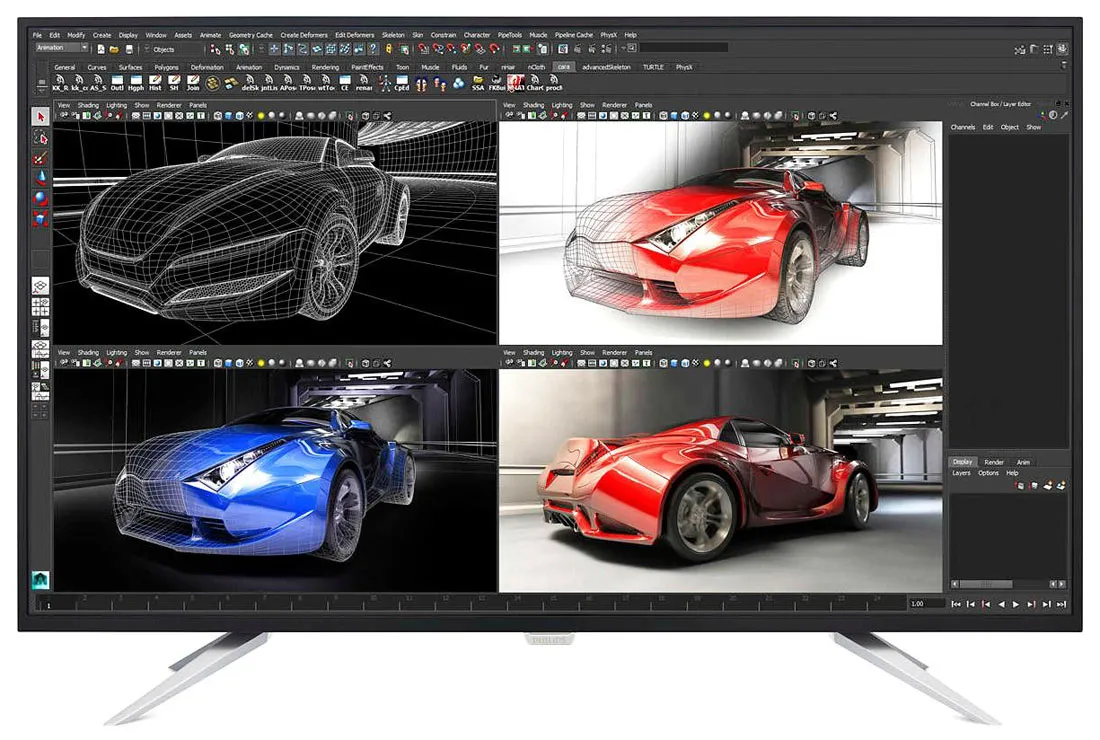Switch to the Polygons shelf tab

tap(166, 68)
